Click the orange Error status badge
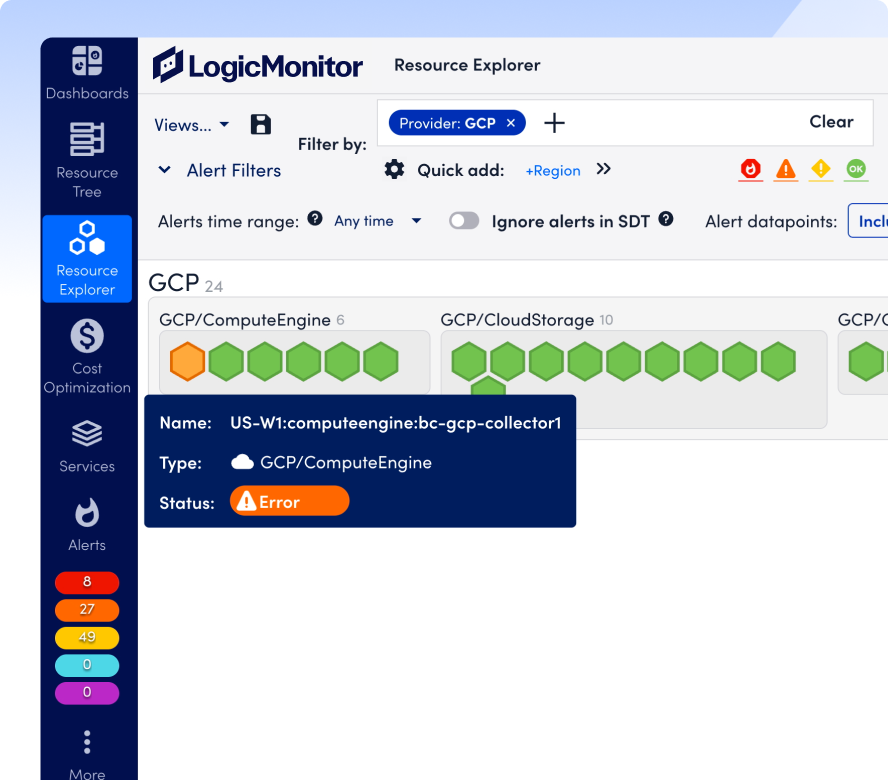Screen dimensions: 888x780 point(289,501)
